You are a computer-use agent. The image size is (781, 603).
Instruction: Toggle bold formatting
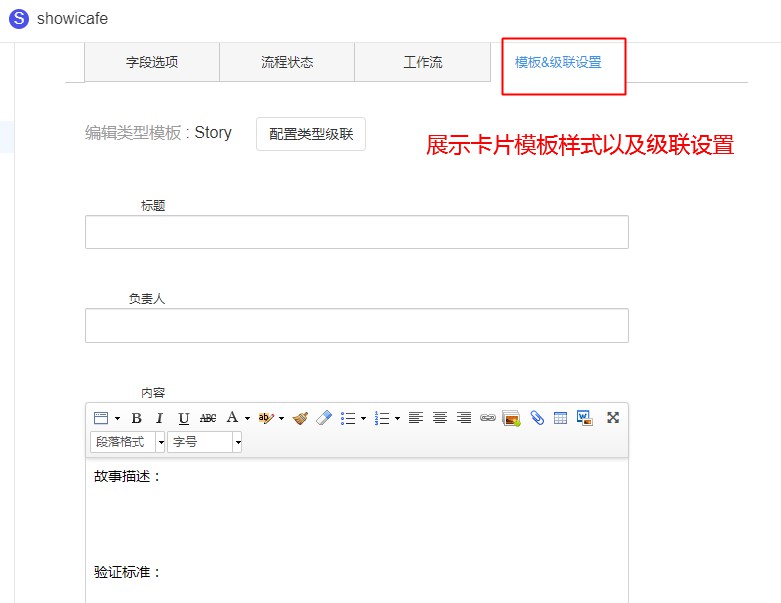pyautogui.click(x=136, y=418)
